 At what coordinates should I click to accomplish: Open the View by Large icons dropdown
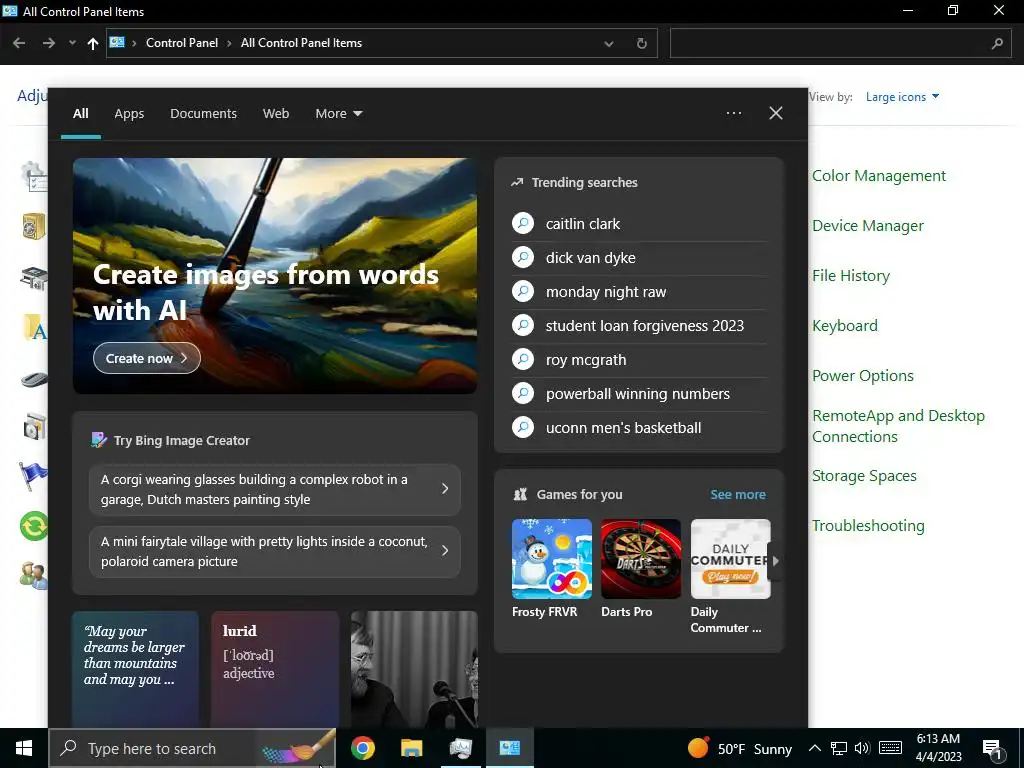tap(903, 97)
